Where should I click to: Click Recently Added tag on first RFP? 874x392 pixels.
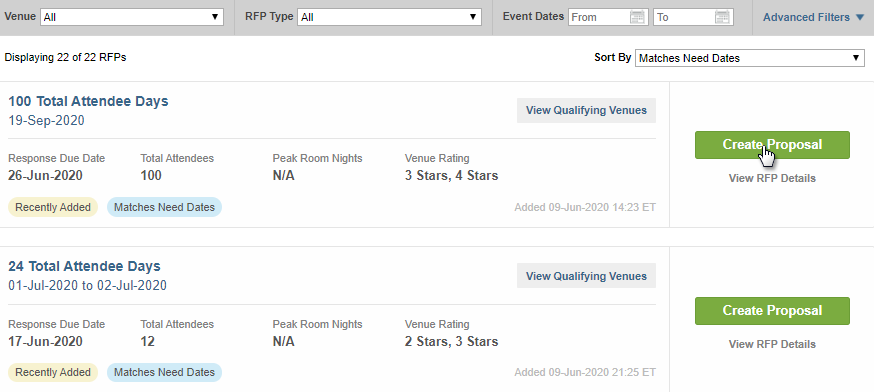pos(53,207)
